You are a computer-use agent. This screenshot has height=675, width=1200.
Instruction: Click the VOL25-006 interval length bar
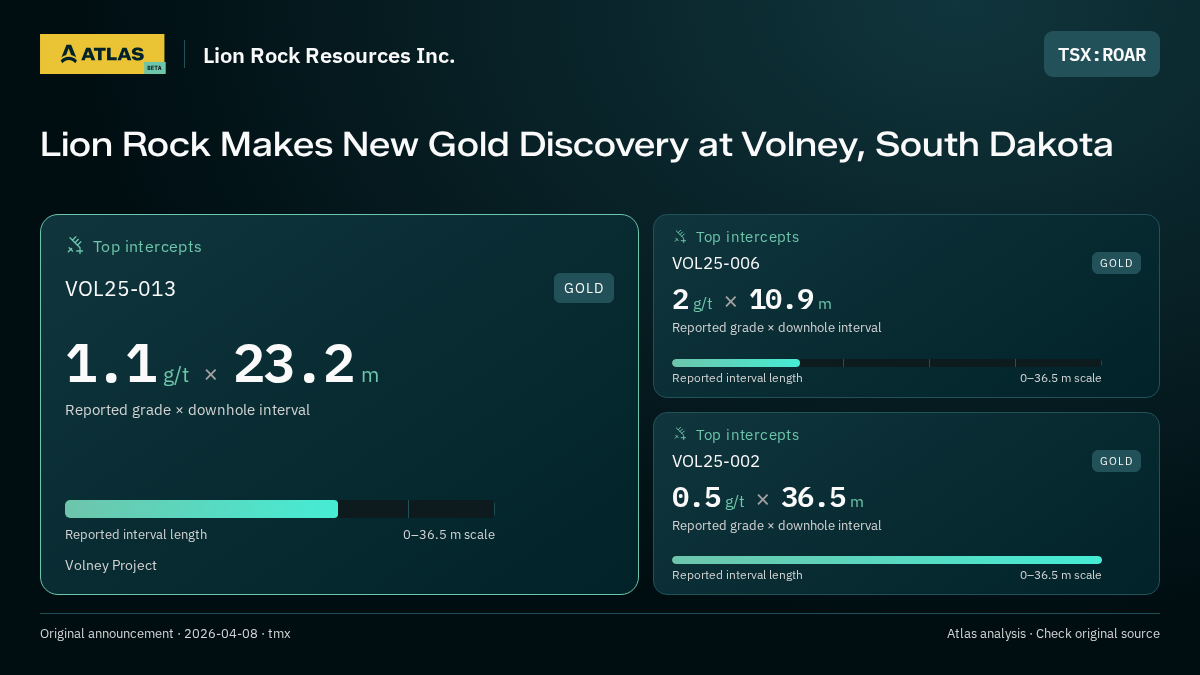[887, 363]
